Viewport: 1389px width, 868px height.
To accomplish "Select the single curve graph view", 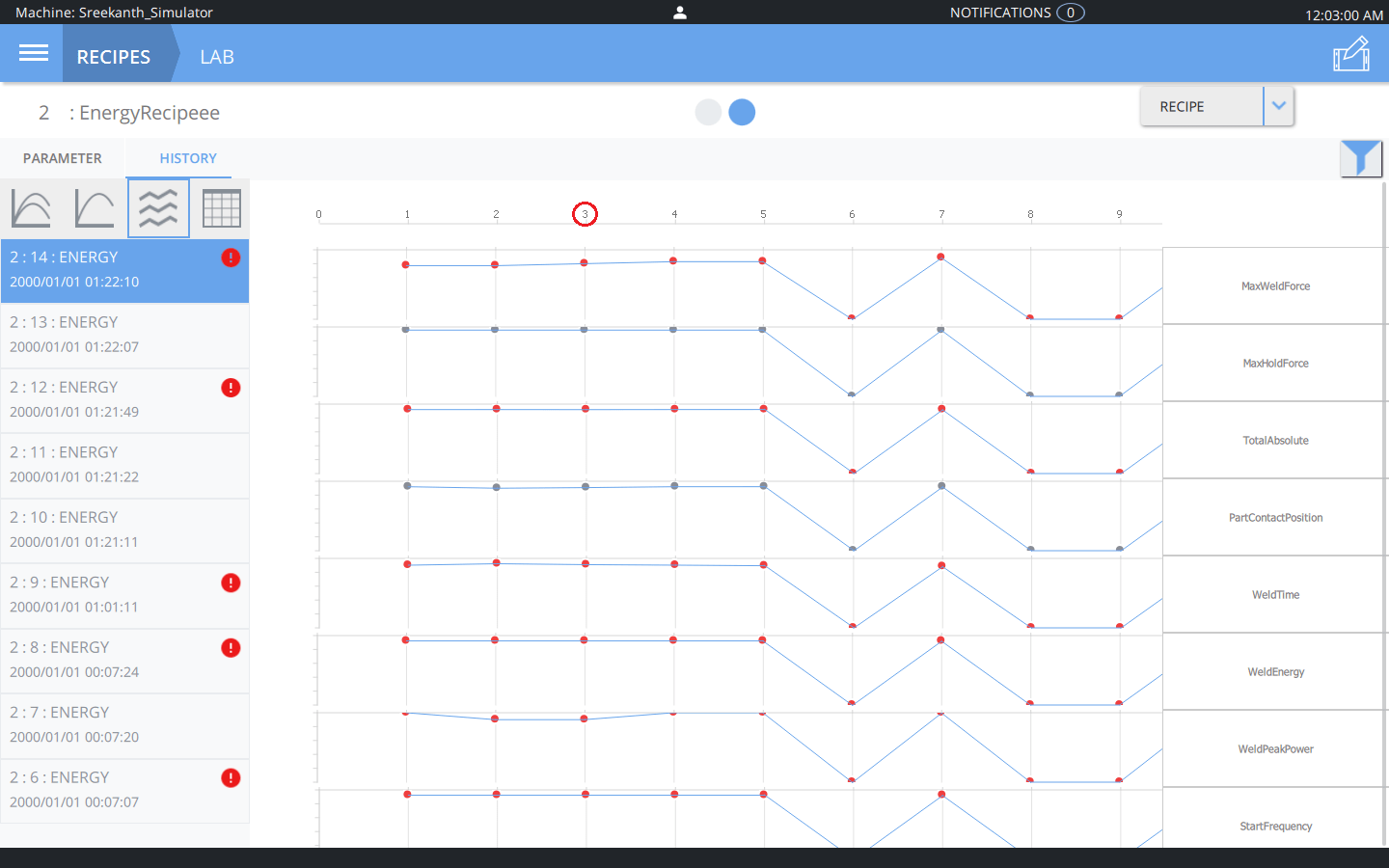I will click(x=95, y=207).
